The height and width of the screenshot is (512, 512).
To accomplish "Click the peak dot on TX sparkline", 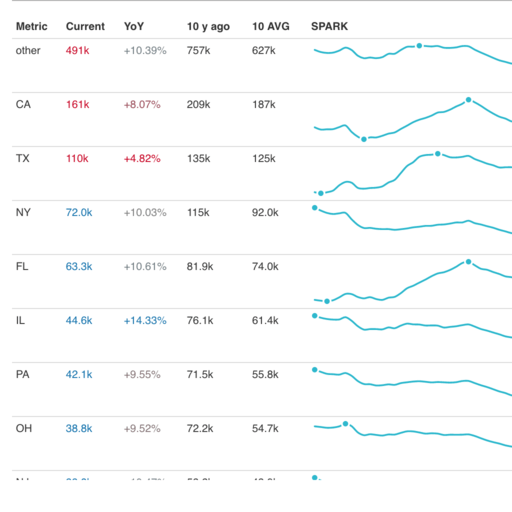I will 438,154.
